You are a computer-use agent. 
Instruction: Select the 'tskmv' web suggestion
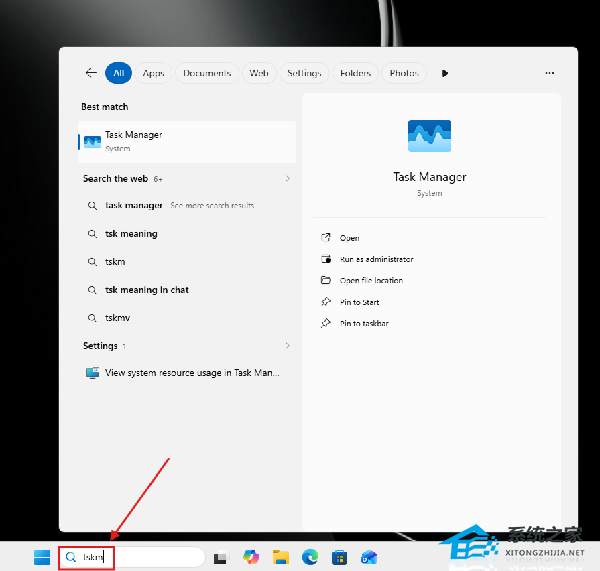pos(187,318)
